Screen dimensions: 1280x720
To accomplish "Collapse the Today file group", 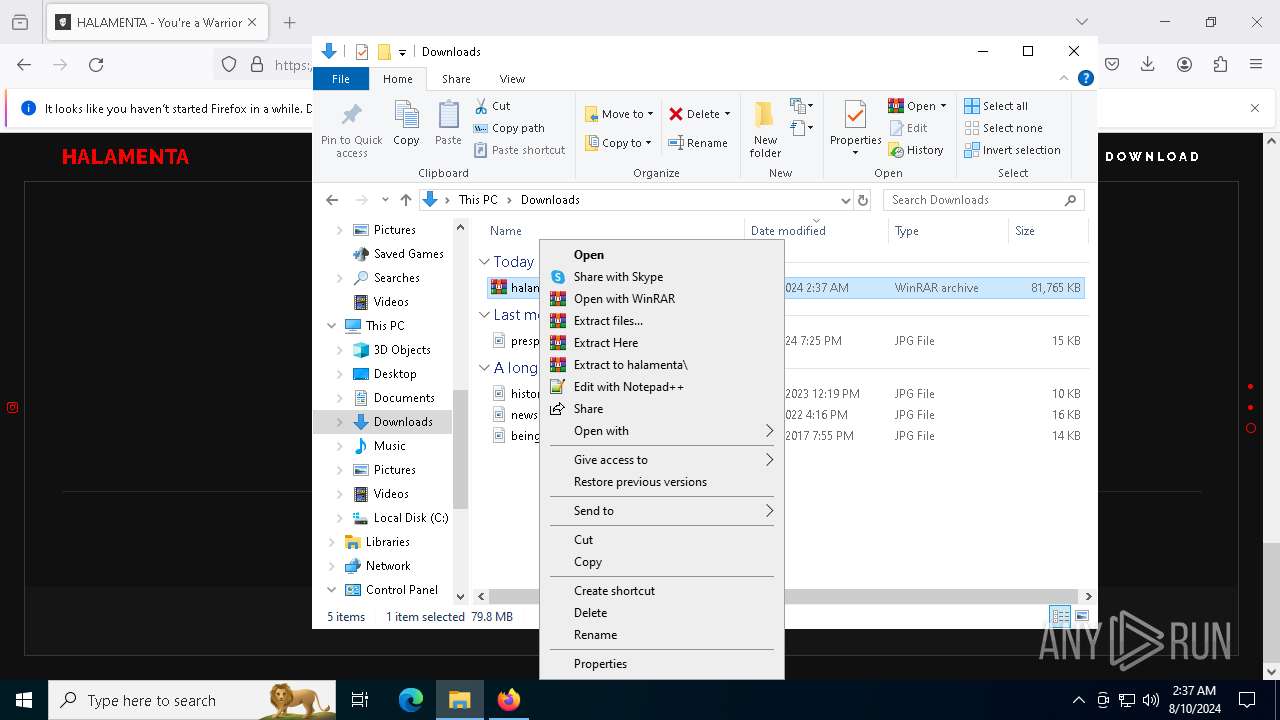I will click(485, 262).
